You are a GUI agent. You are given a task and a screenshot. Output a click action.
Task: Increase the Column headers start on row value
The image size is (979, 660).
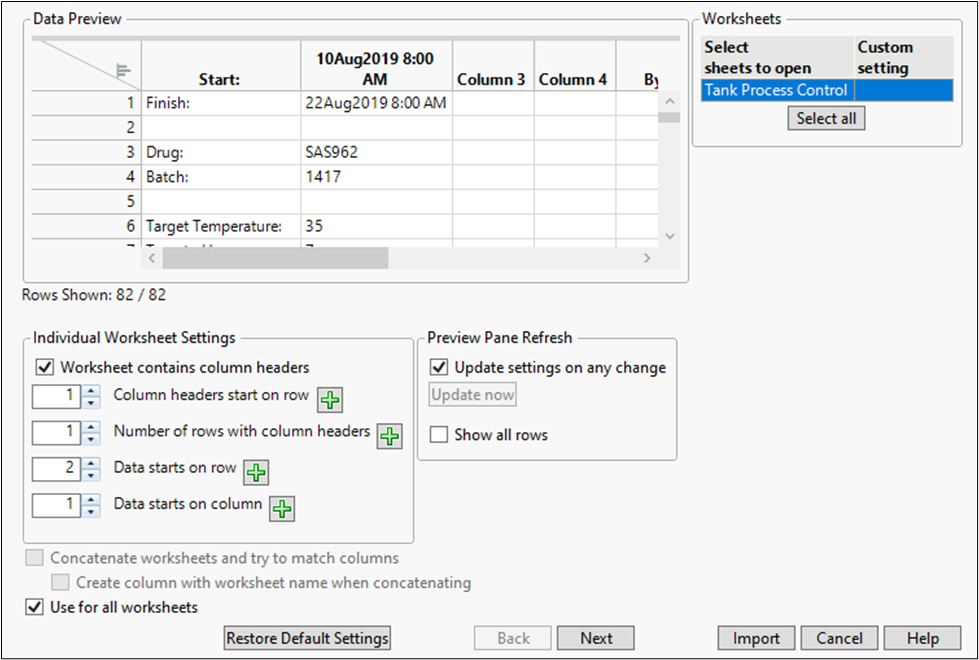point(91,392)
